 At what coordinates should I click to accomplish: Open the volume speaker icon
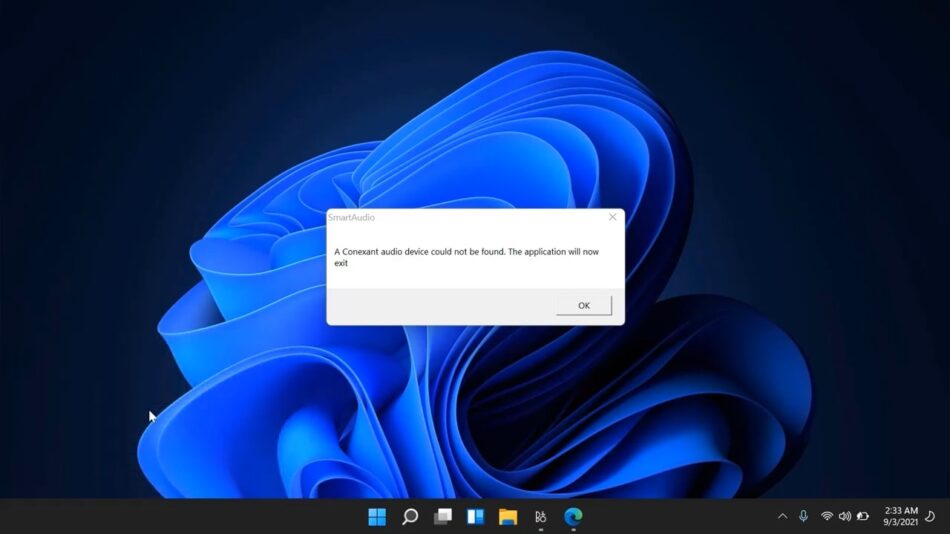pos(845,516)
